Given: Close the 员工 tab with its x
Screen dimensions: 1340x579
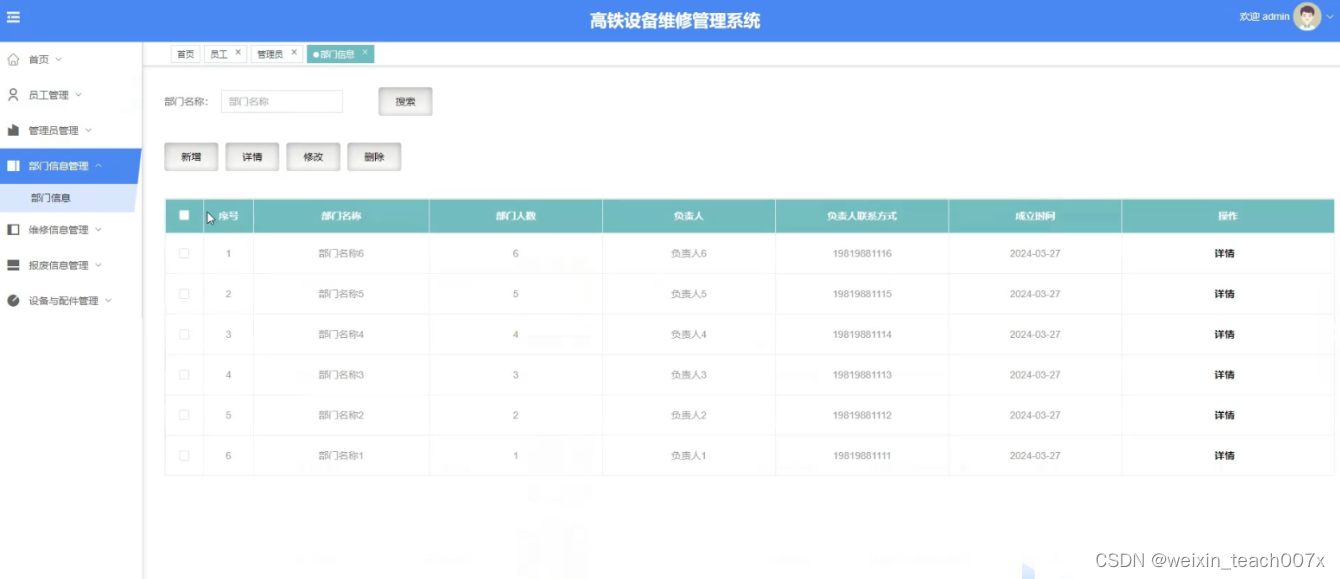Looking at the screenshot, I should (x=238, y=52).
